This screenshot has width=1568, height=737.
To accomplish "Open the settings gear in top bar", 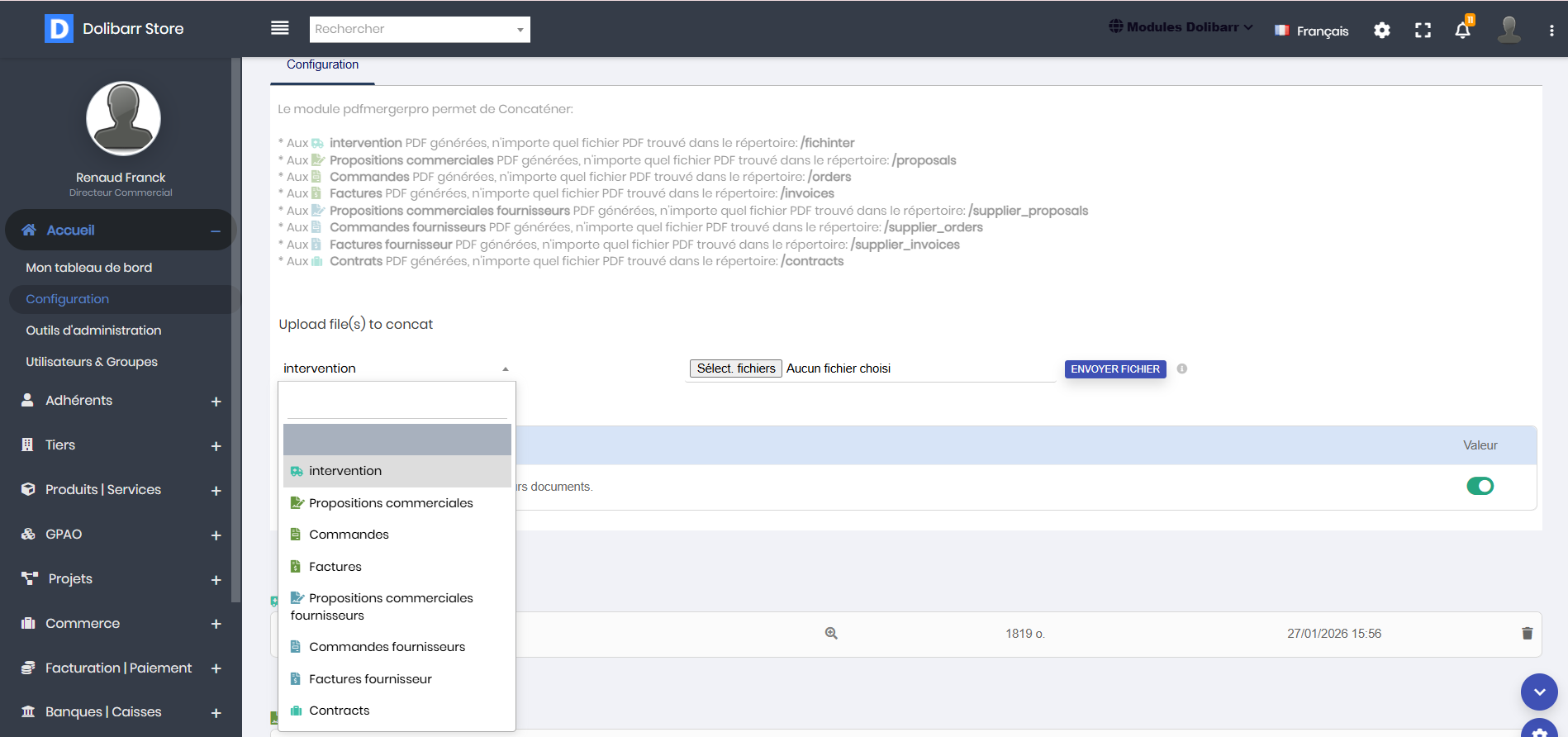I will click(1382, 31).
